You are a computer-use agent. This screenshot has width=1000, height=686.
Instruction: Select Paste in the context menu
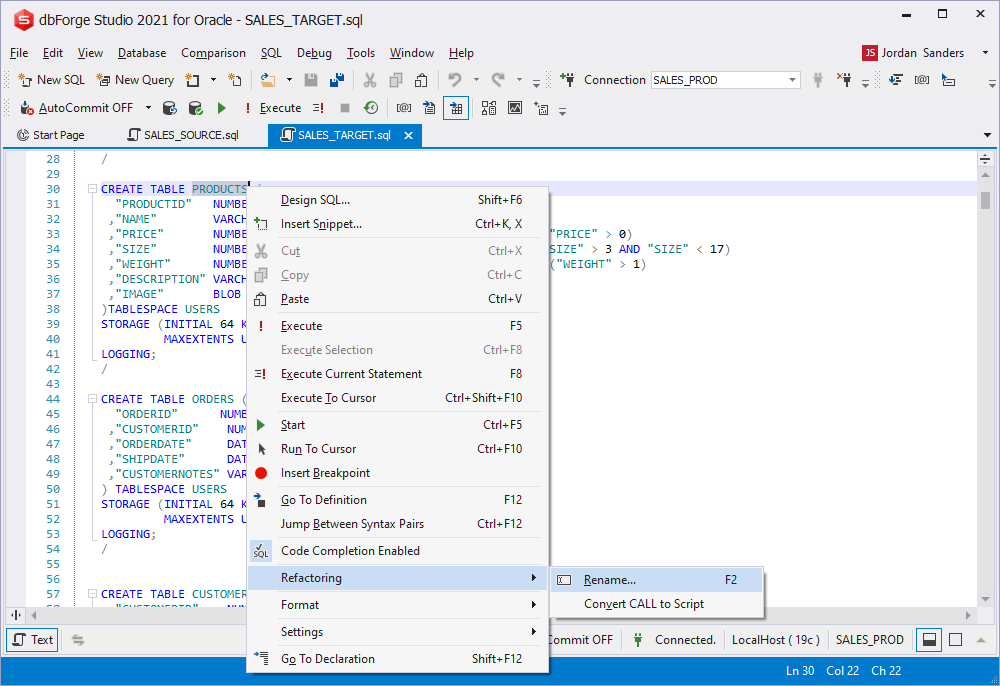point(397,299)
